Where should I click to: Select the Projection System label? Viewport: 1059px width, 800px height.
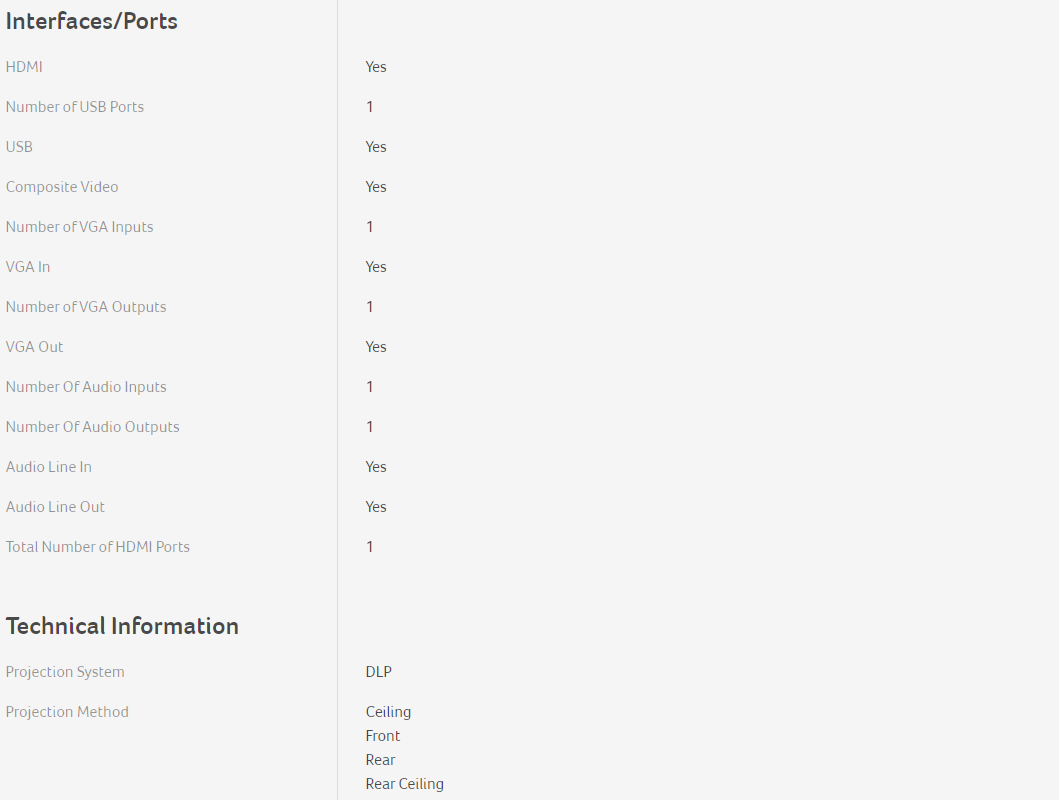click(x=65, y=672)
